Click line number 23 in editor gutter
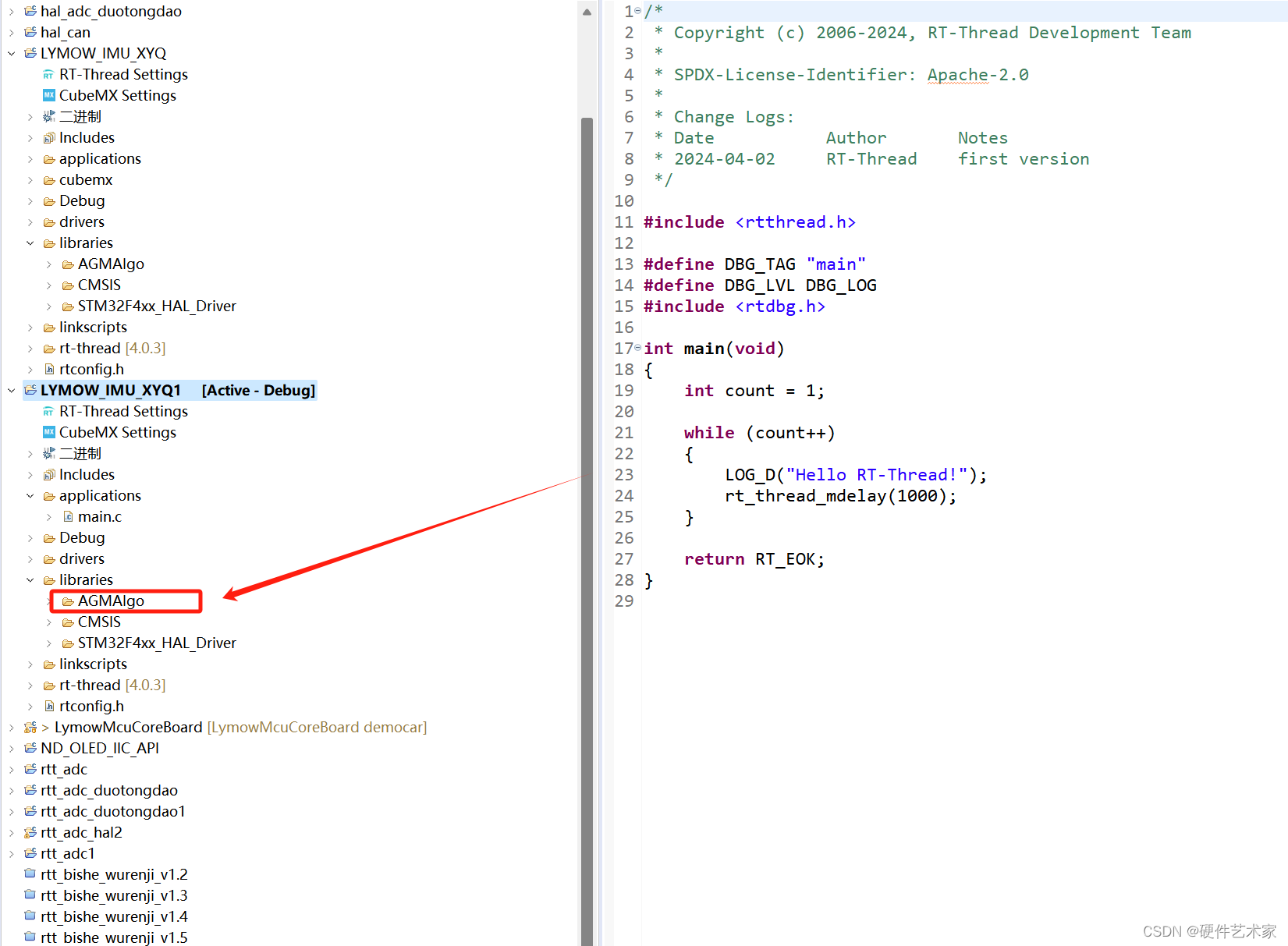This screenshot has height=946, width=1288. [624, 475]
